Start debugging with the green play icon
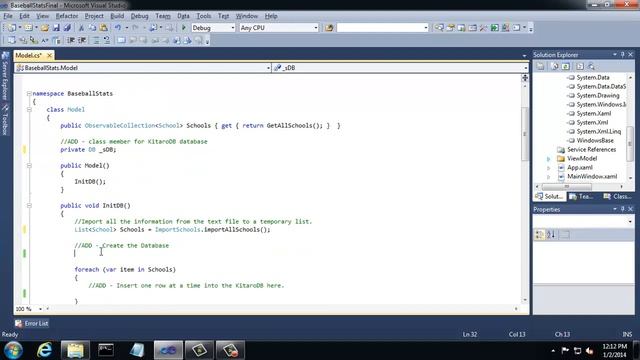The image size is (640, 360). pyautogui.click(x=184, y=28)
